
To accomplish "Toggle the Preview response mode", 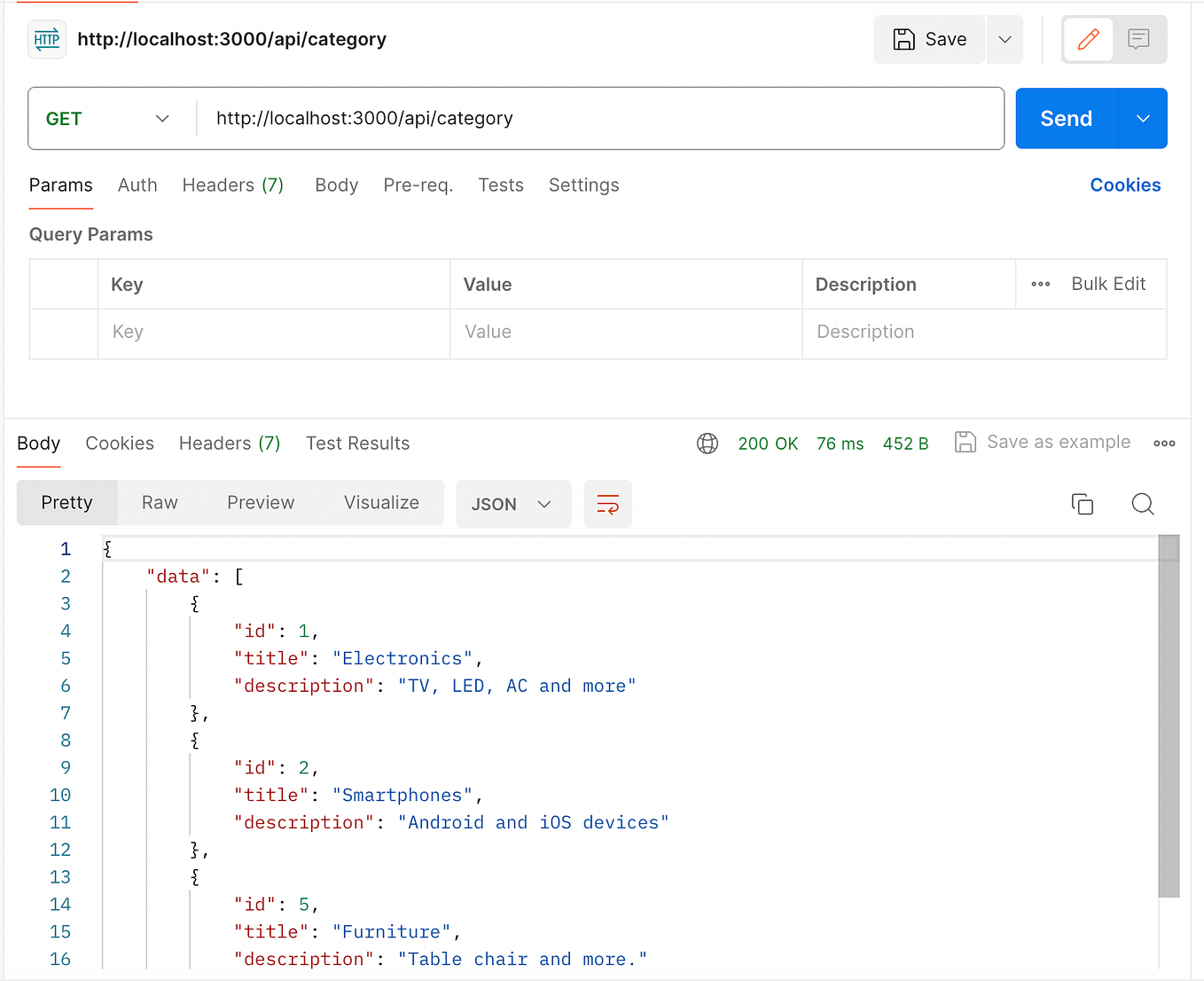I will [x=260, y=502].
